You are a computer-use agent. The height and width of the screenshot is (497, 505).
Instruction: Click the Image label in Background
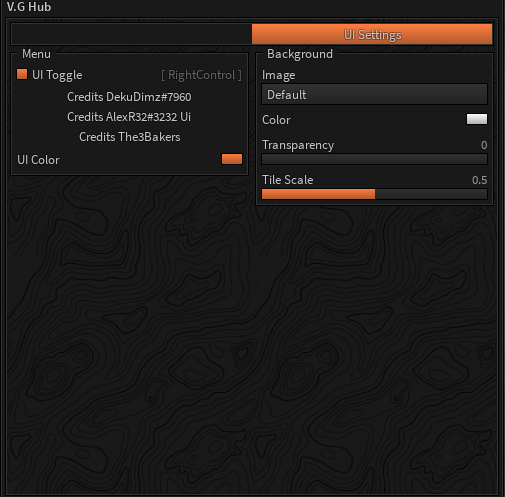coord(279,75)
